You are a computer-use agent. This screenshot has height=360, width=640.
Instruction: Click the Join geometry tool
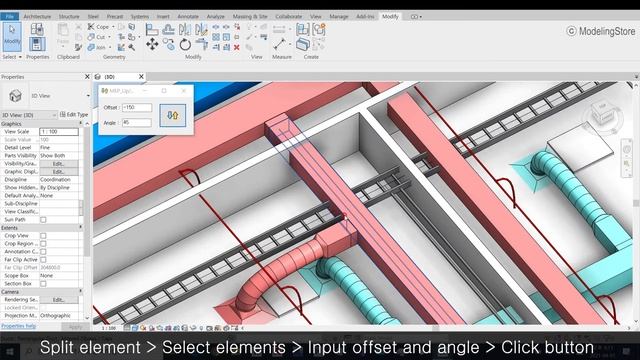click(x=97, y=47)
